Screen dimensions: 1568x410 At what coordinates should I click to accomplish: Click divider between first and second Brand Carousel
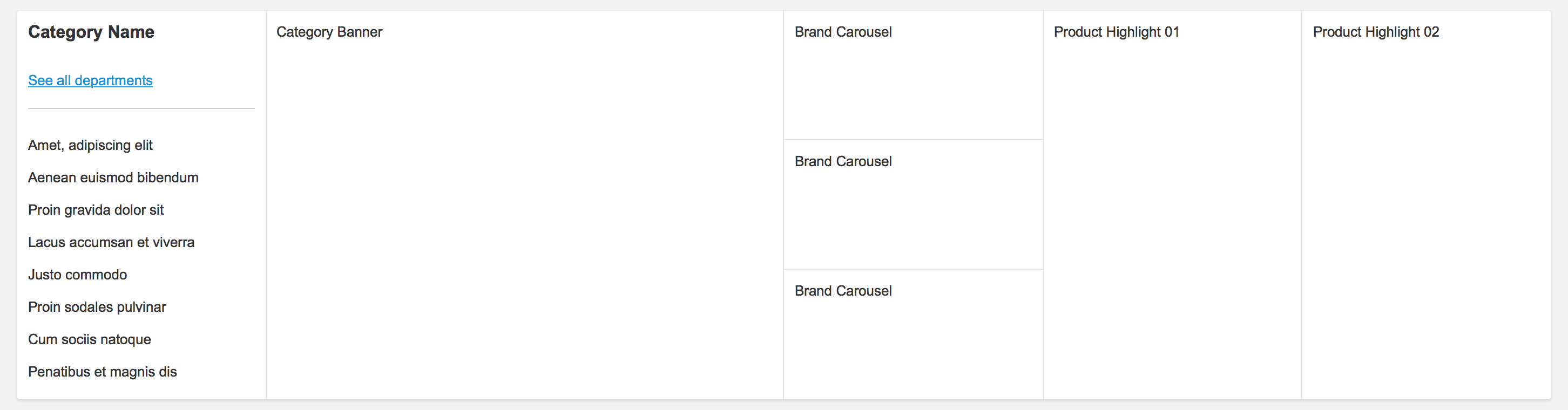click(x=913, y=140)
